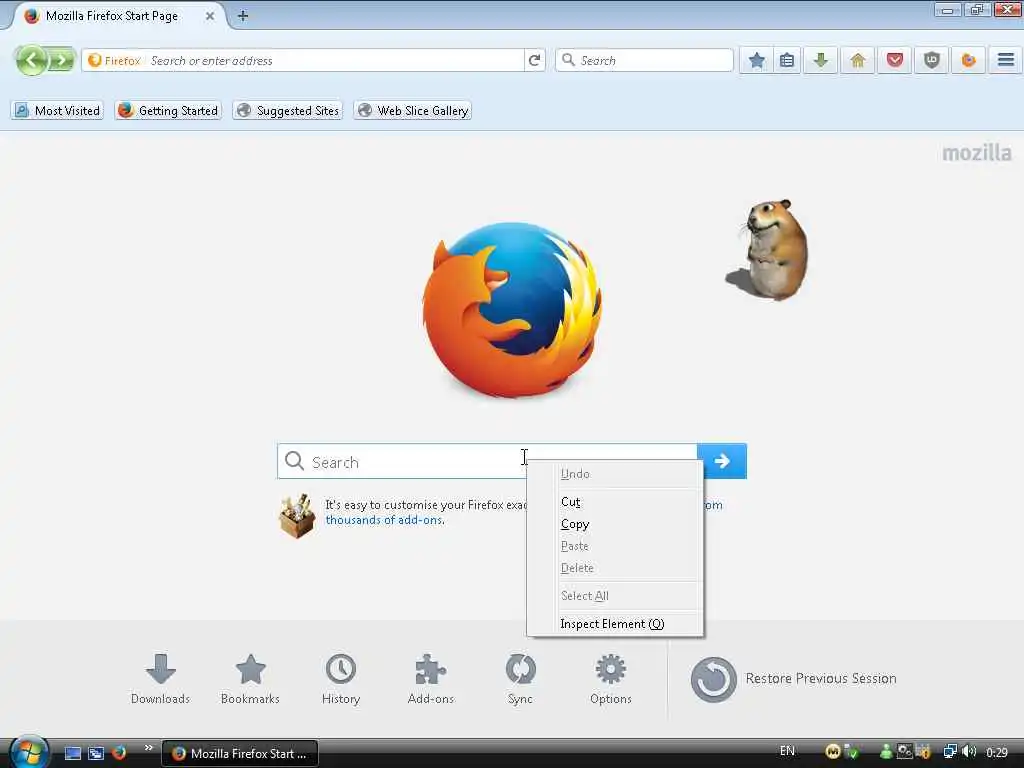Open Add-ons from the start page
The height and width of the screenshot is (768, 1024).
tap(430, 679)
